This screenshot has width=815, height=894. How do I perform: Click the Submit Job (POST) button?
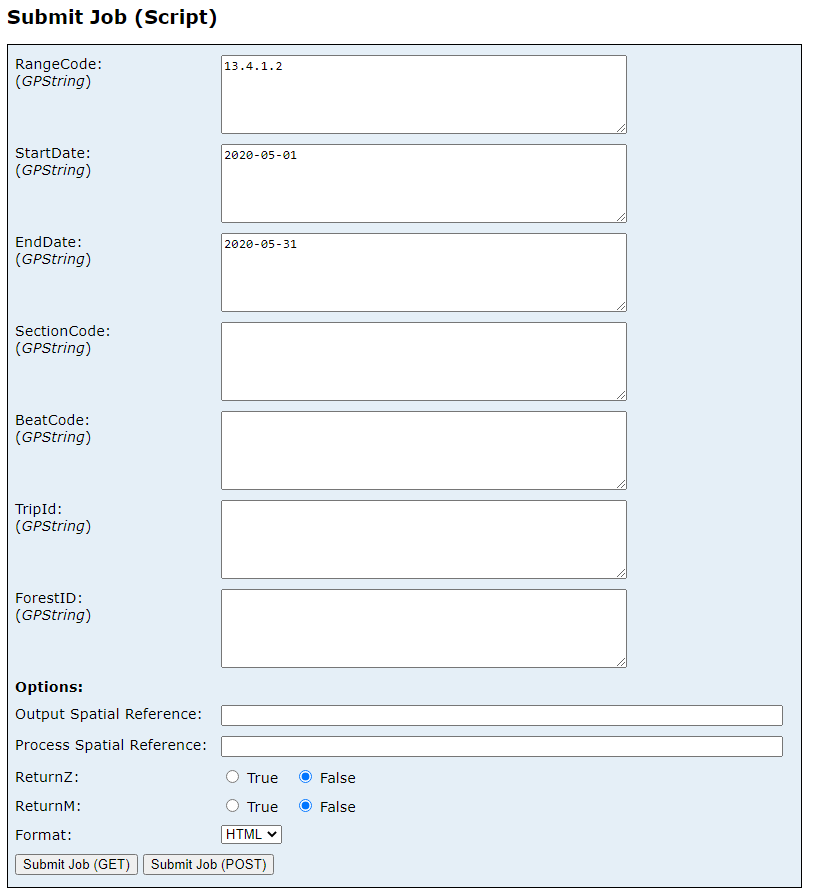click(x=207, y=864)
